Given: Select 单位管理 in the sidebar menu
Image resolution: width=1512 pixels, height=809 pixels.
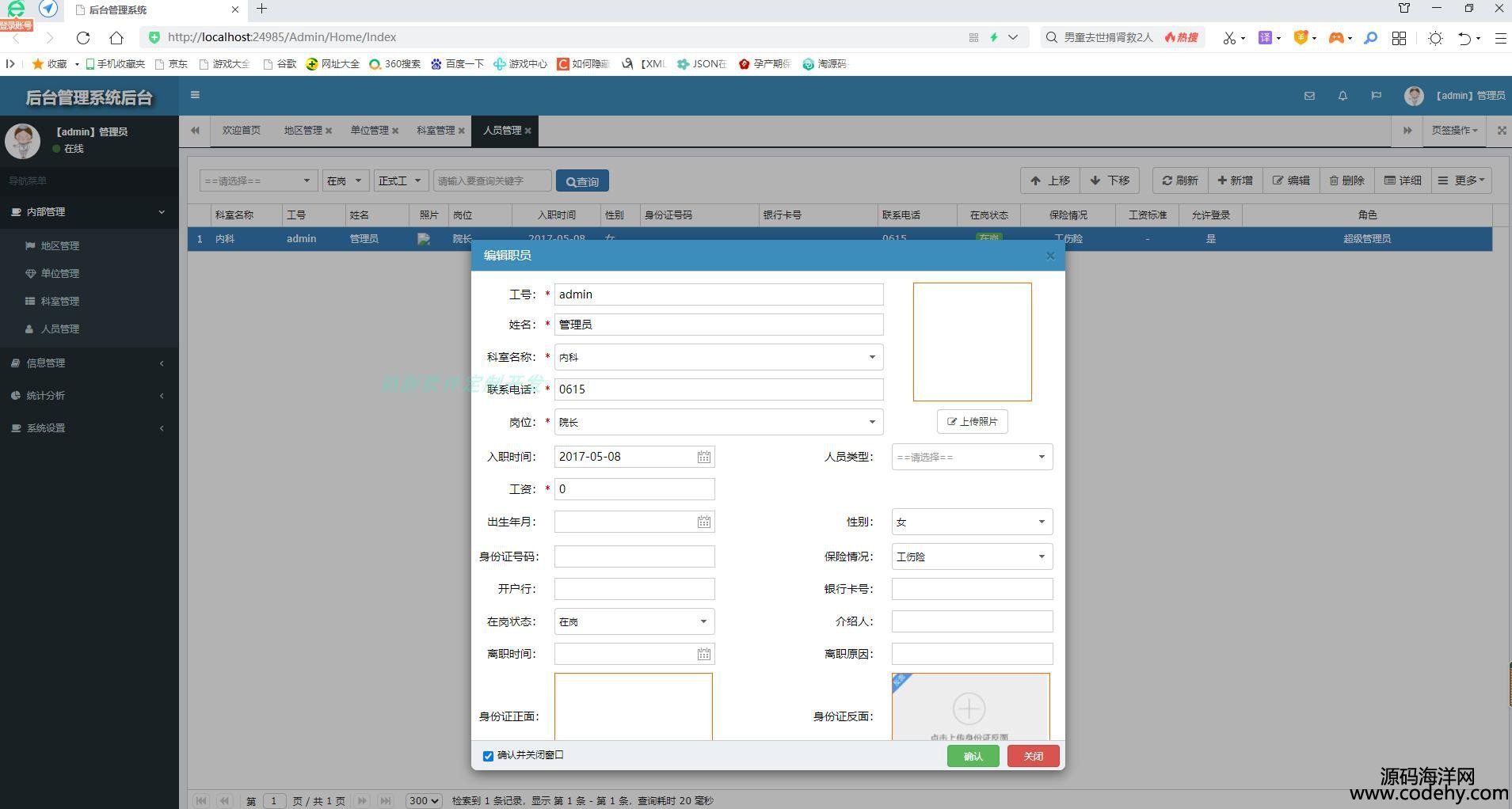Looking at the screenshot, I should pos(60,274).
